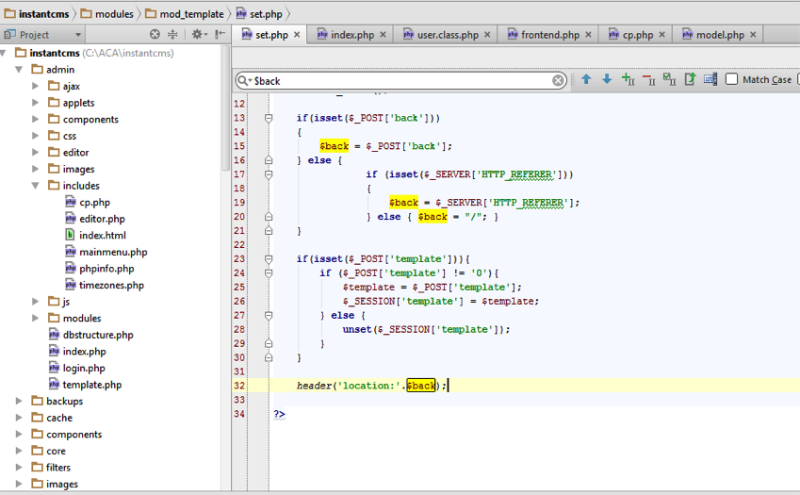Click scroll from source icon in Project panel

[154, 34]
